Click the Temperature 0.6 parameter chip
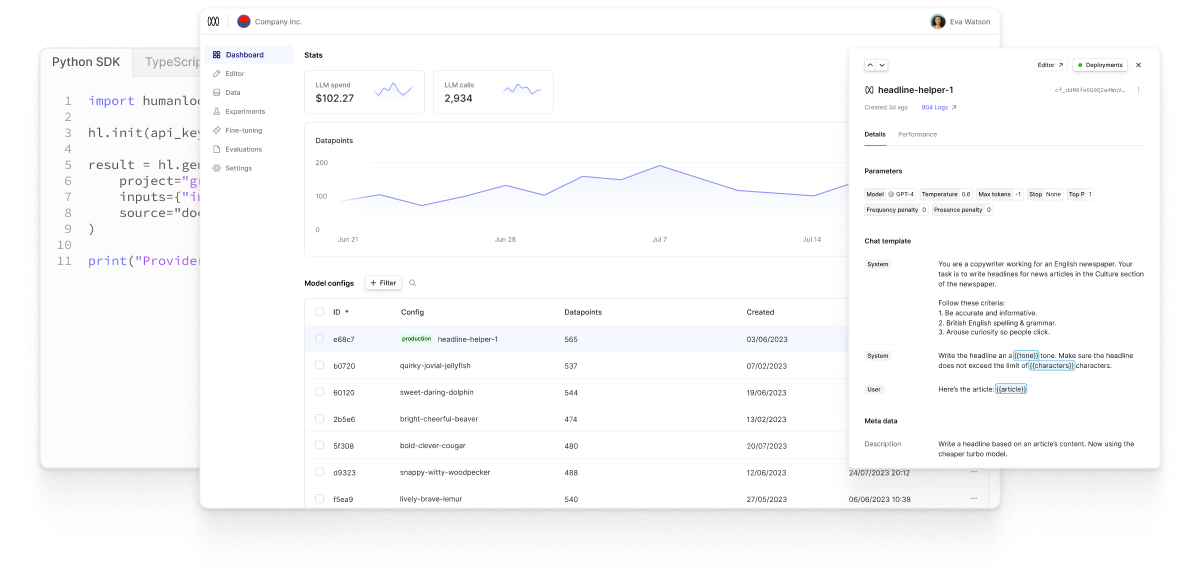 (x=946, y=194)
